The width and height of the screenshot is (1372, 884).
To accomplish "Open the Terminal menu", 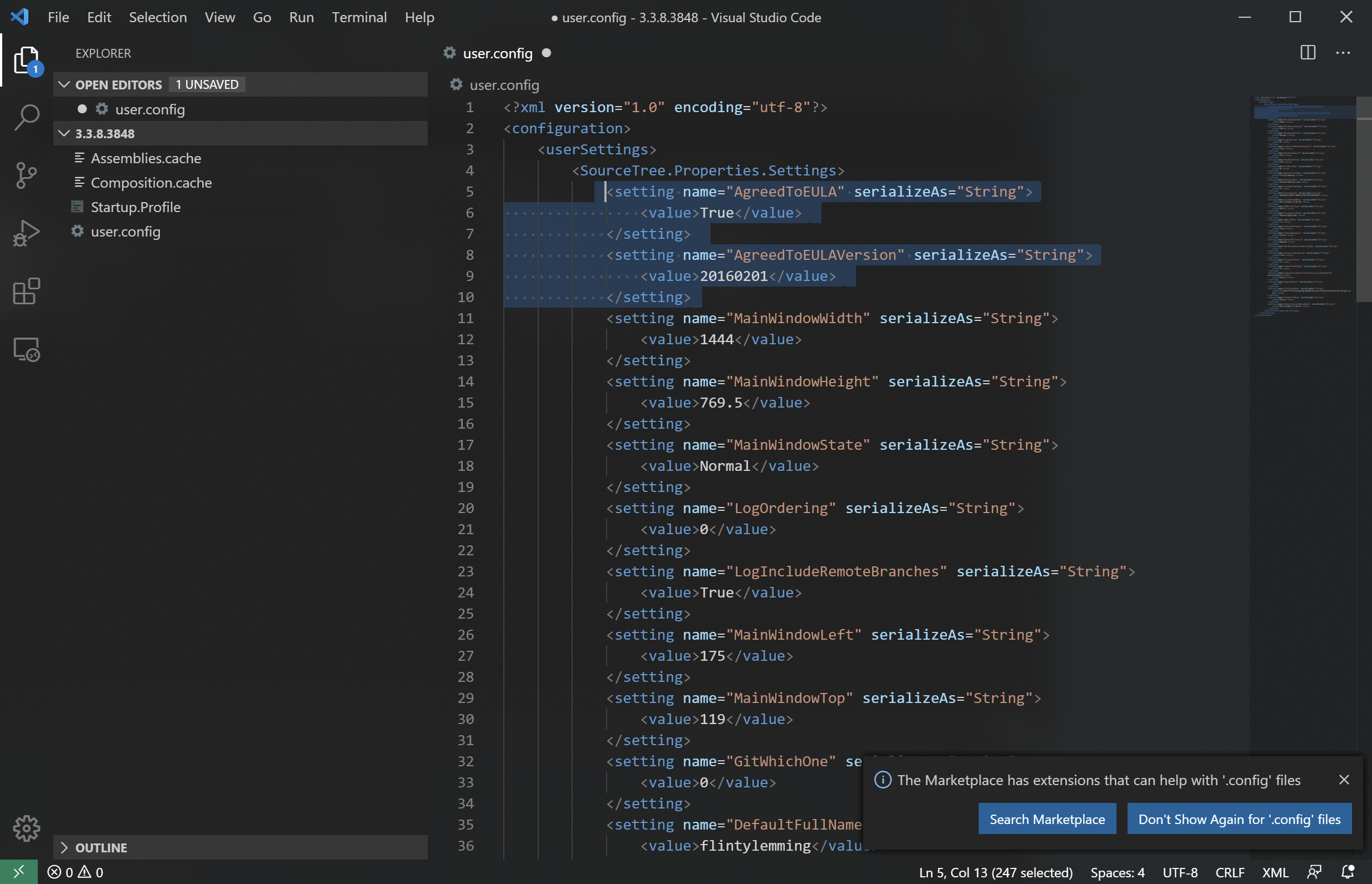I will coord(359,17).
